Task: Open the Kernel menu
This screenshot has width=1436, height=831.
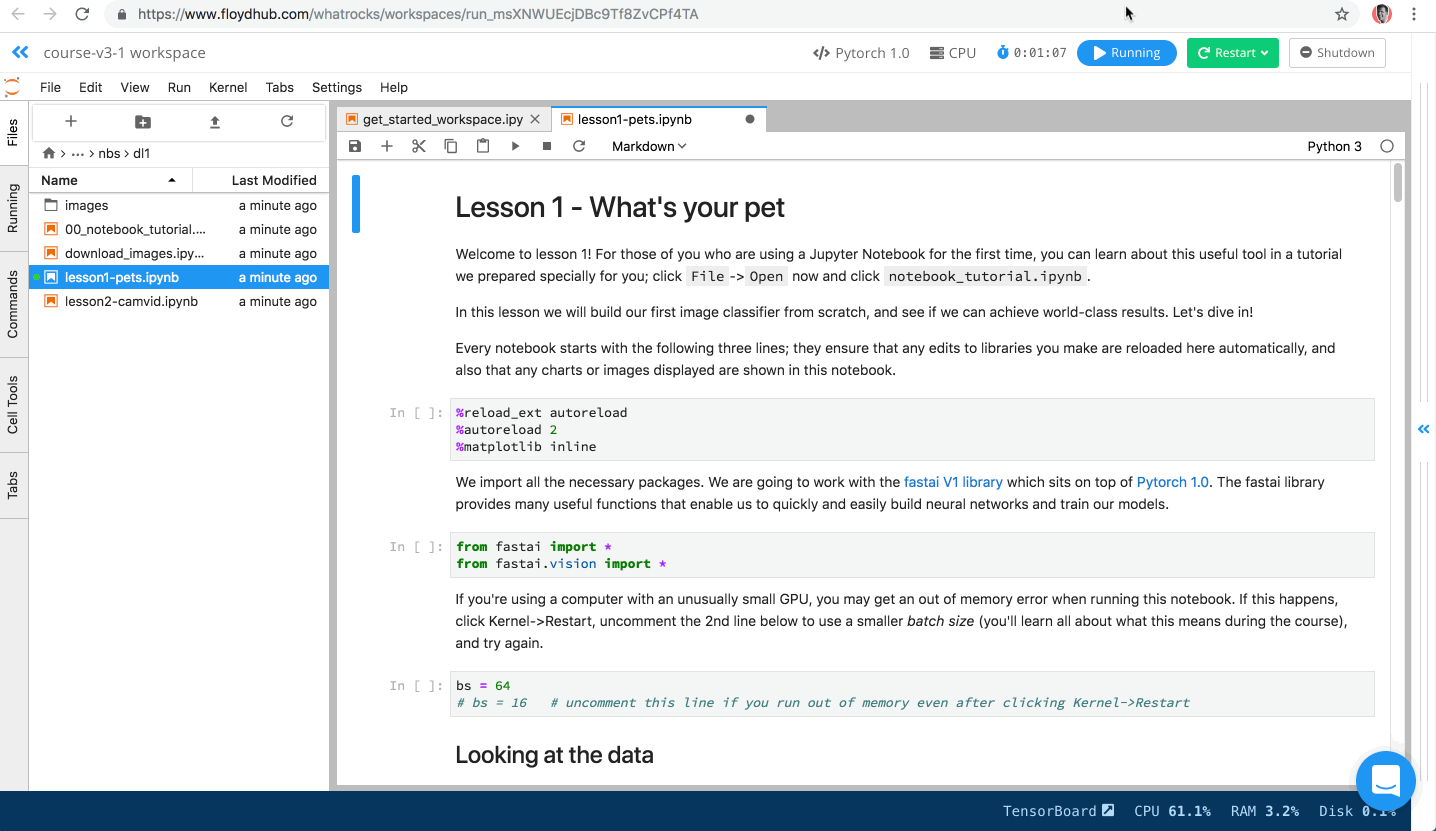Action: coord(228,87)
